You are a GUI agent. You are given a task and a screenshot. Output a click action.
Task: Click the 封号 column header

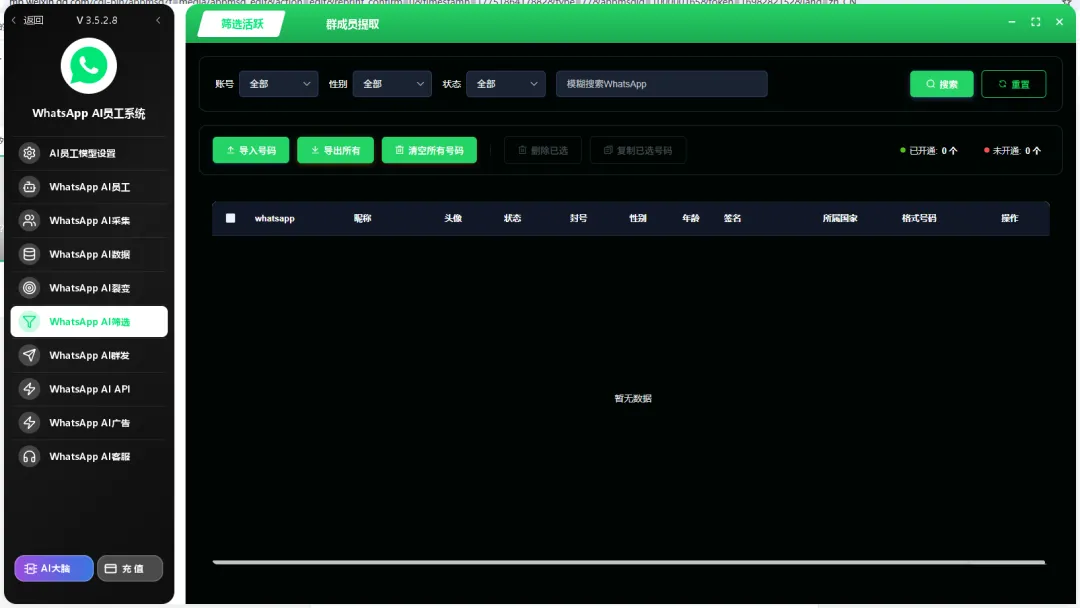(x=579, y=218)
